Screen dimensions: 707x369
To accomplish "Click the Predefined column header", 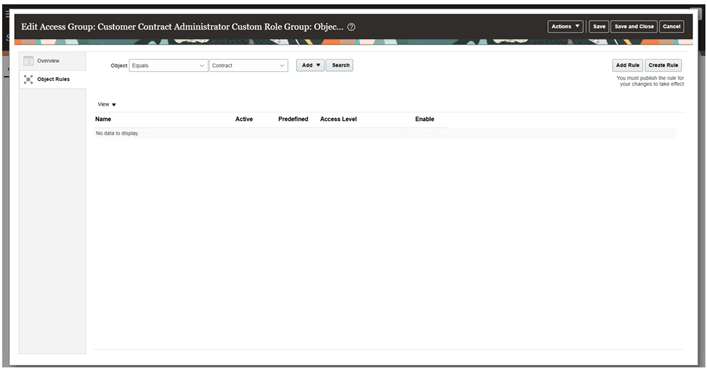I will coord(293,119).
